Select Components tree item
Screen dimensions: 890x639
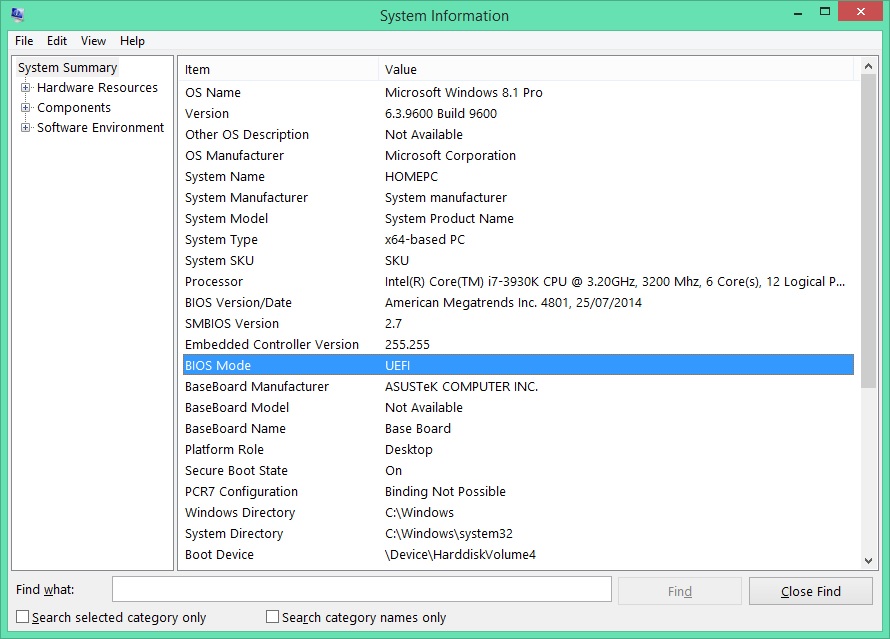74,107
